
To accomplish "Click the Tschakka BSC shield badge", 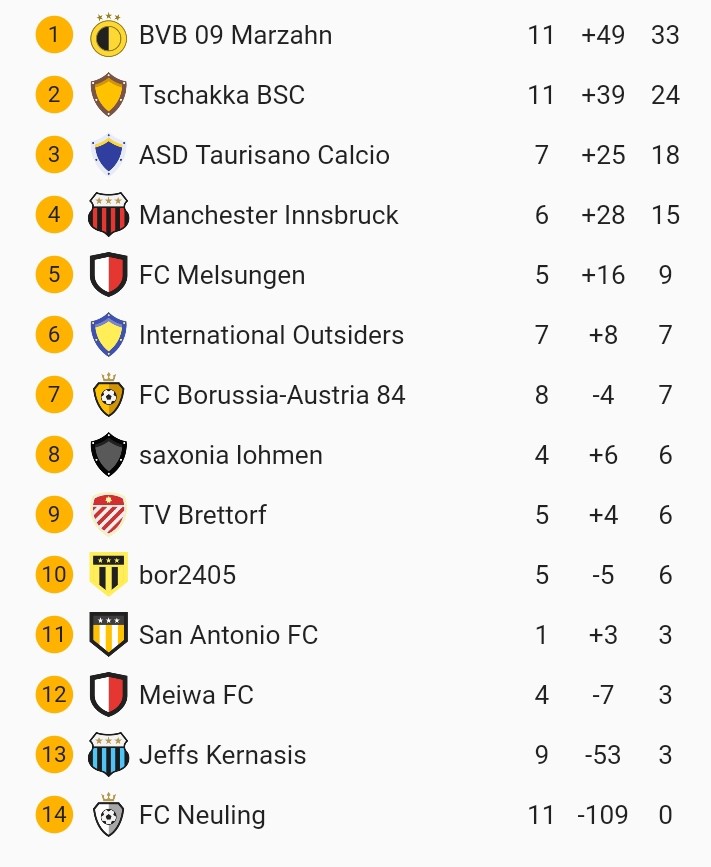I will tap(108, 95).
